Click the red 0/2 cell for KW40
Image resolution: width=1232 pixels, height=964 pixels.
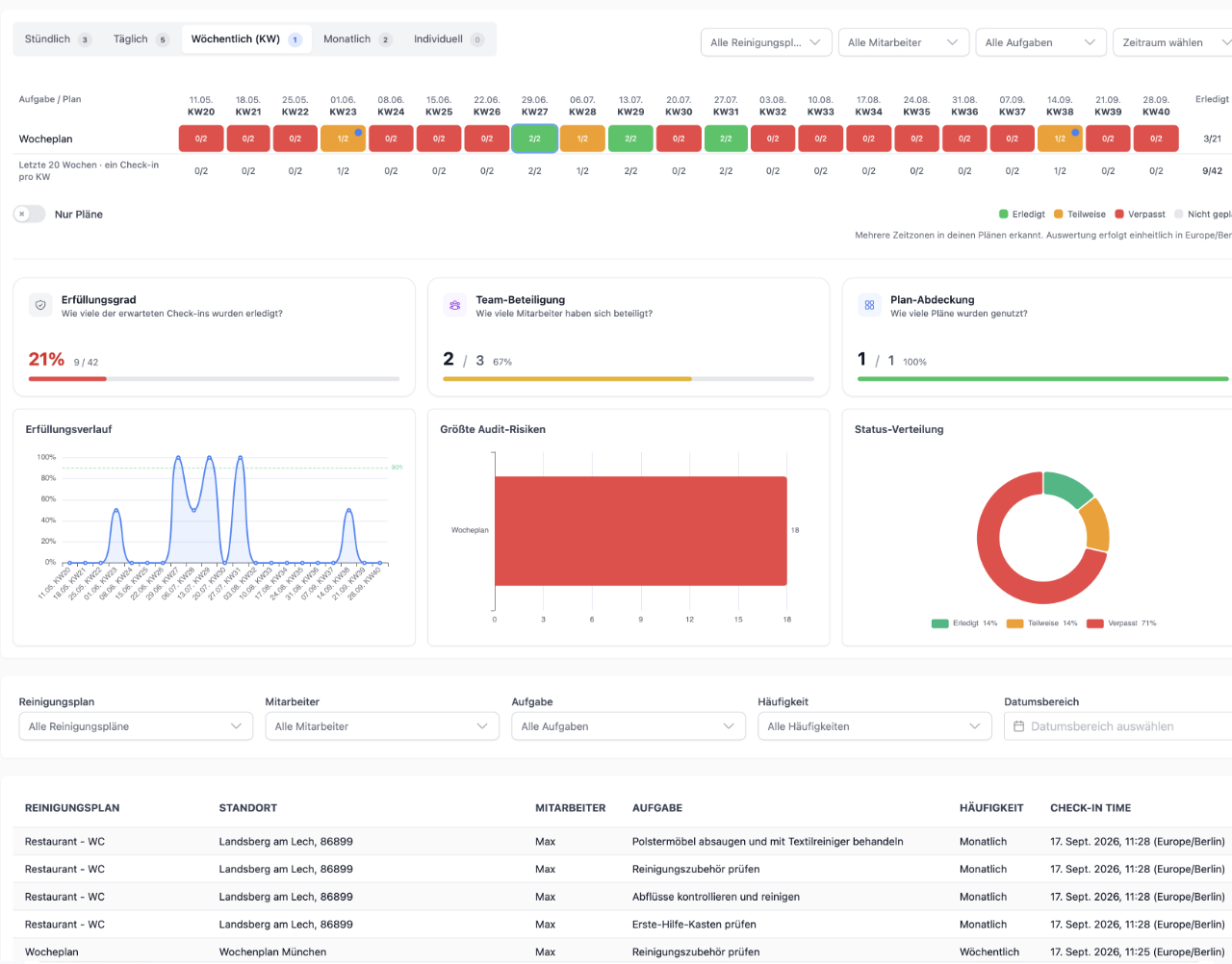coord(1156,139)
